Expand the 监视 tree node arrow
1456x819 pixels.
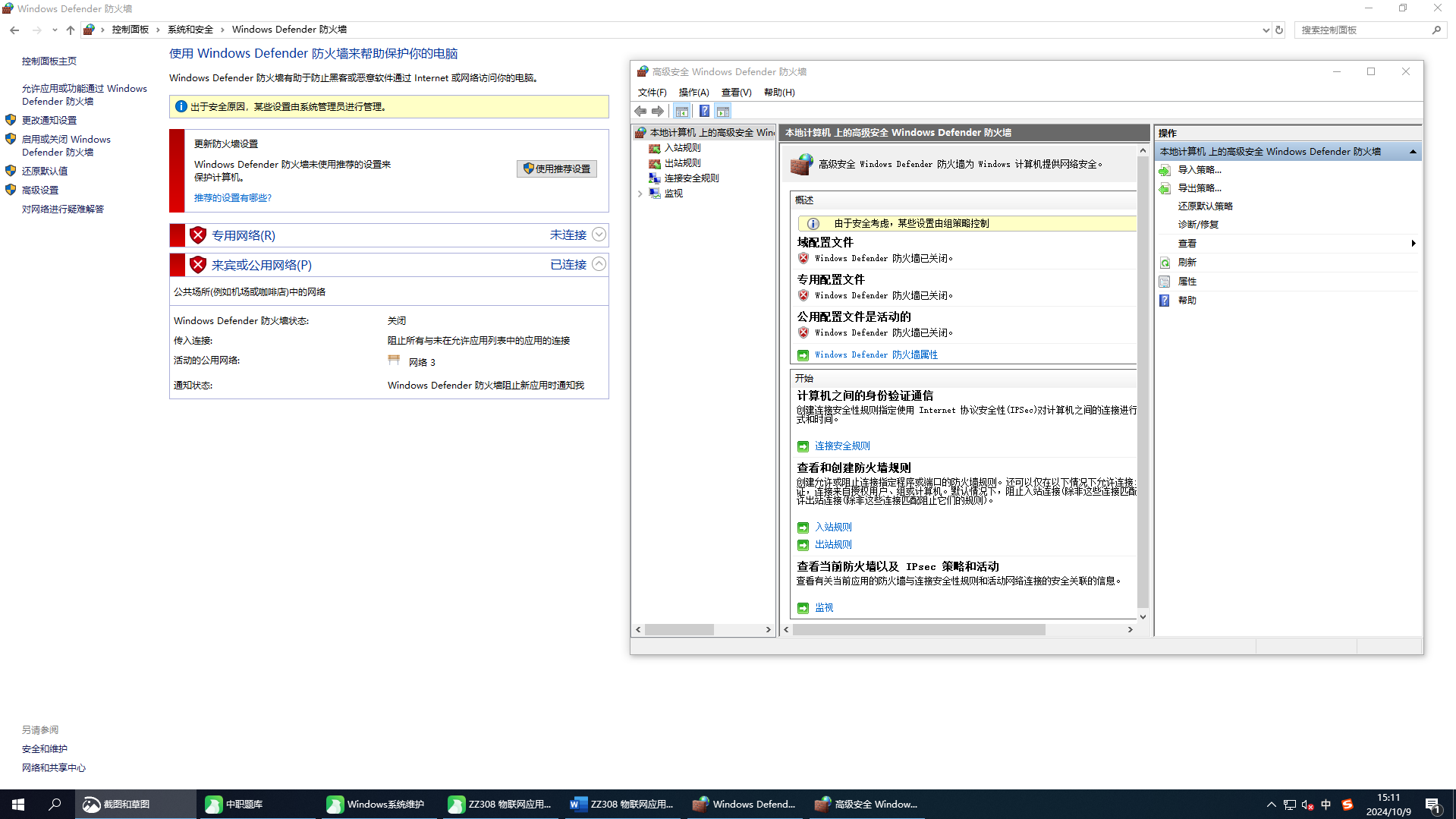coord(640,194)
